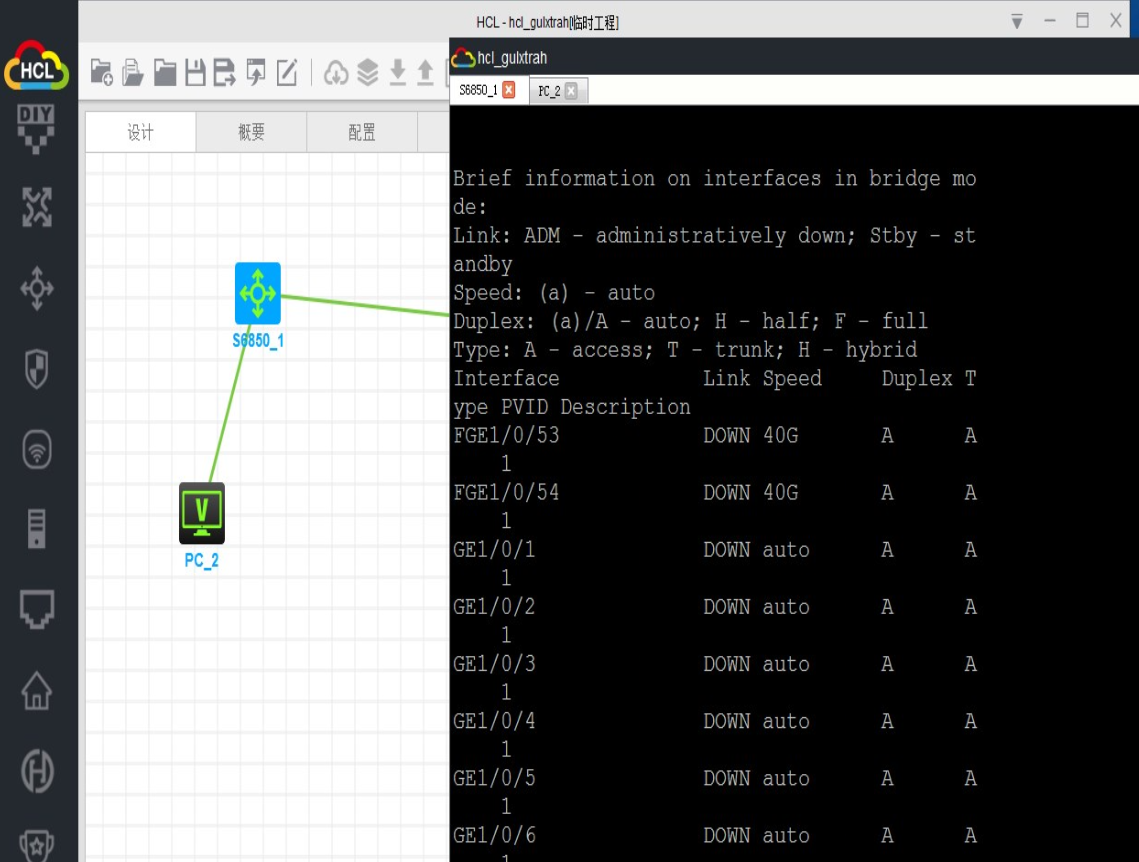The image size is (1139, 862).
Task: Open the server/host devices category
Action: pos(36,528)
